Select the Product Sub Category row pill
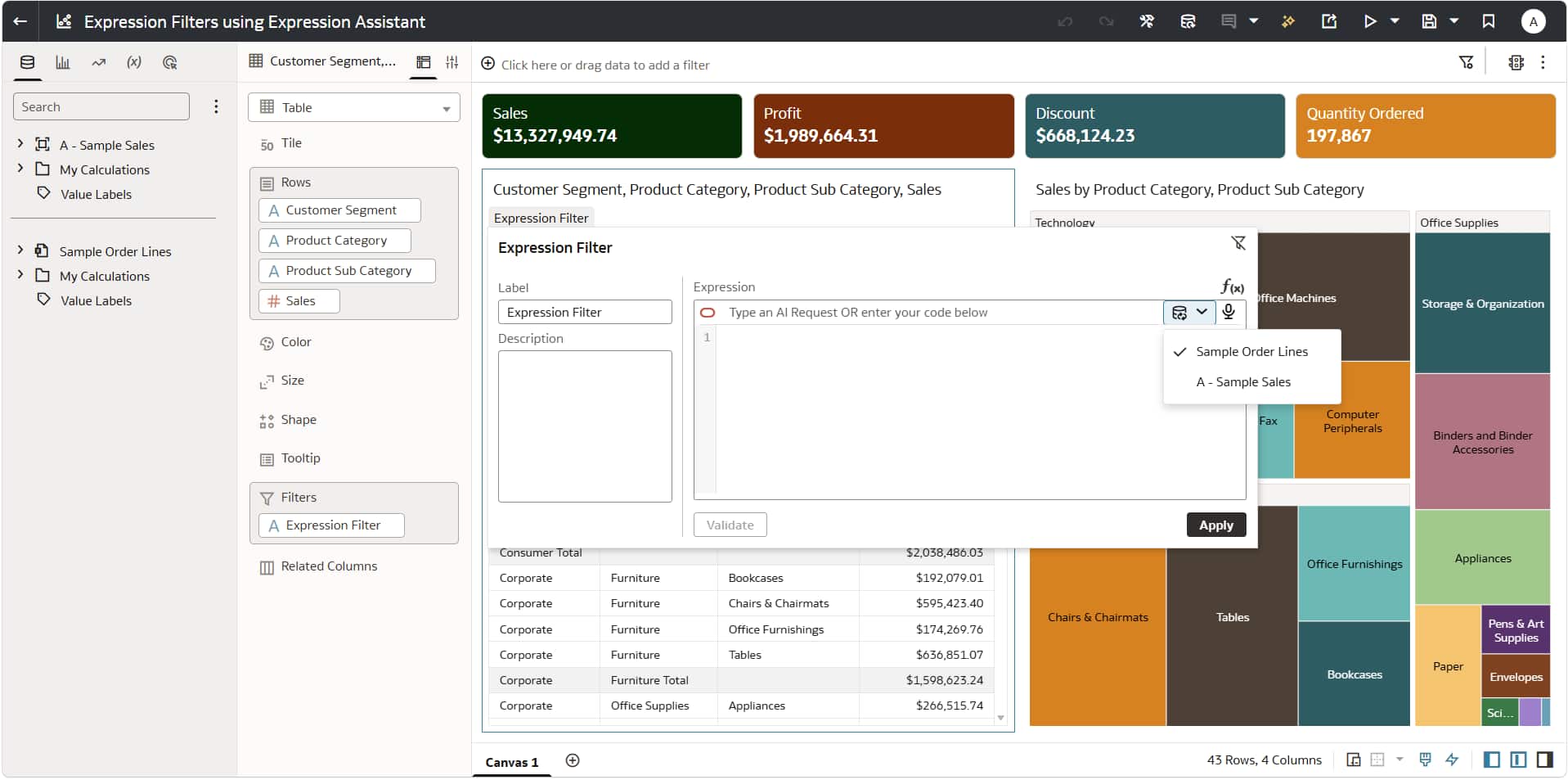This screenshot has height=780, width=1568. [348, 271]
